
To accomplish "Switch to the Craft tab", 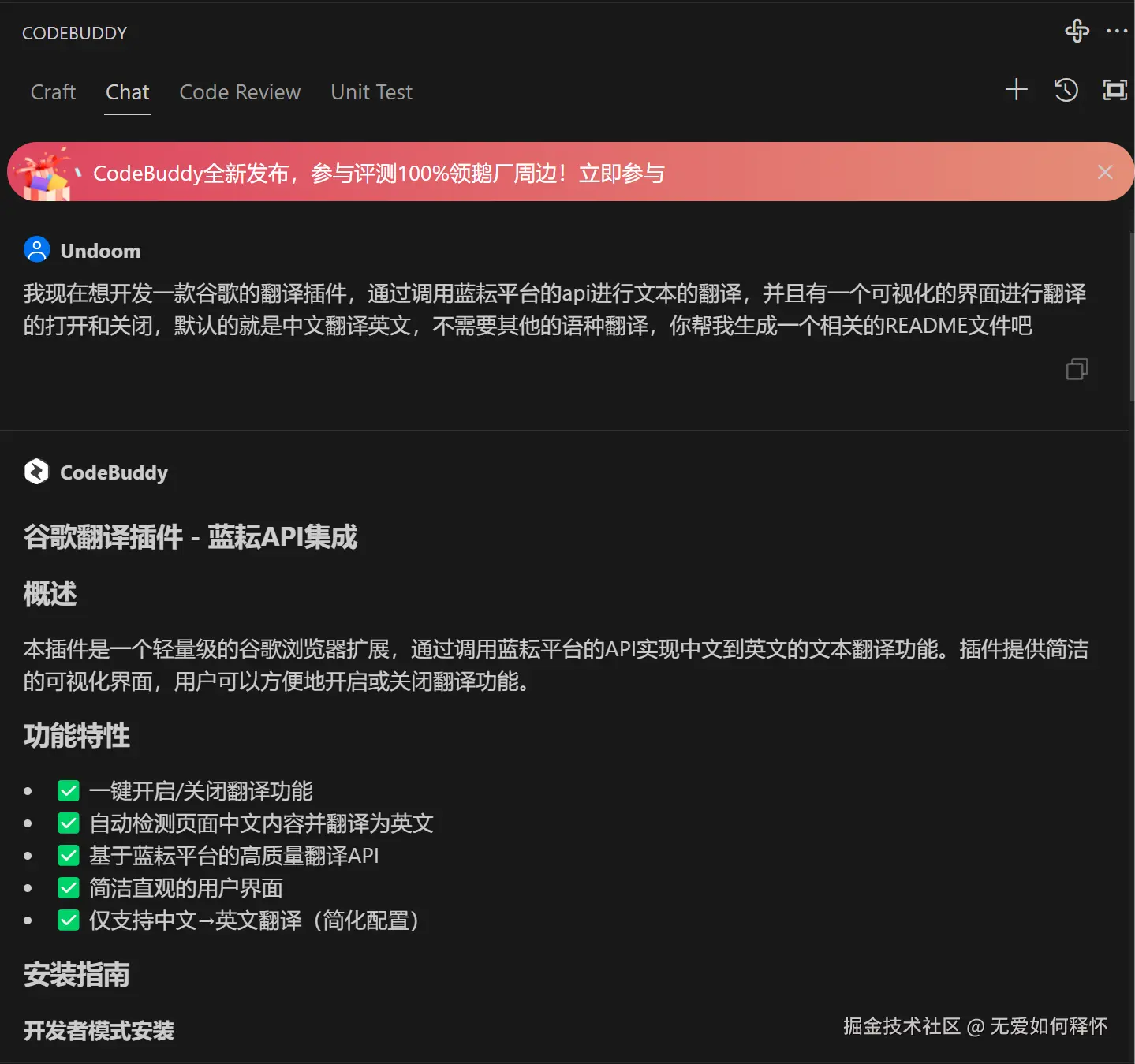I will coord(53,92).
